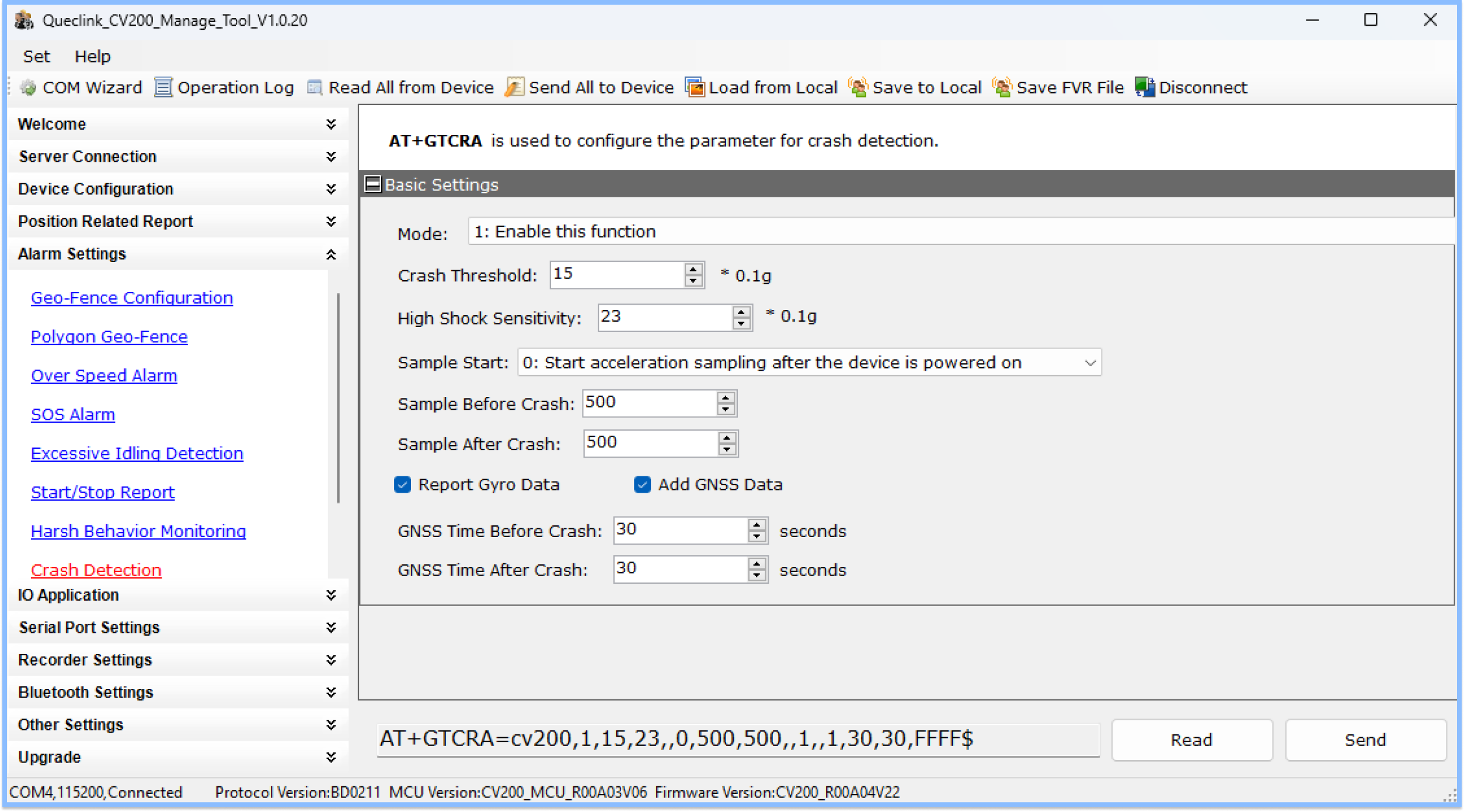This screenshot has width=1464, height=812.
Task: Click Read button to load settings
Action: coord(1191,740)
